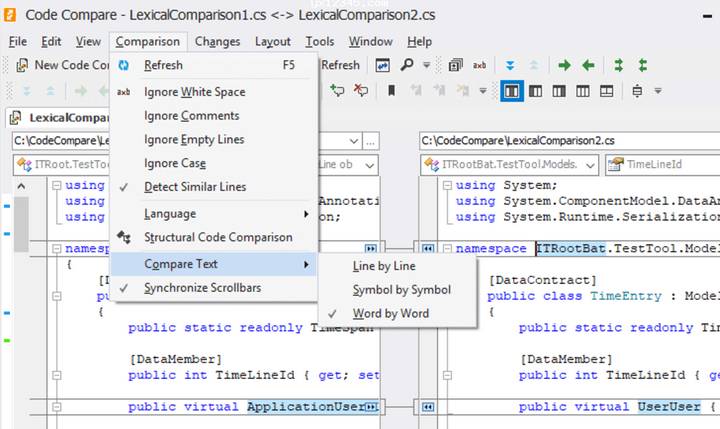Open the Edit menu

[51, 42]
